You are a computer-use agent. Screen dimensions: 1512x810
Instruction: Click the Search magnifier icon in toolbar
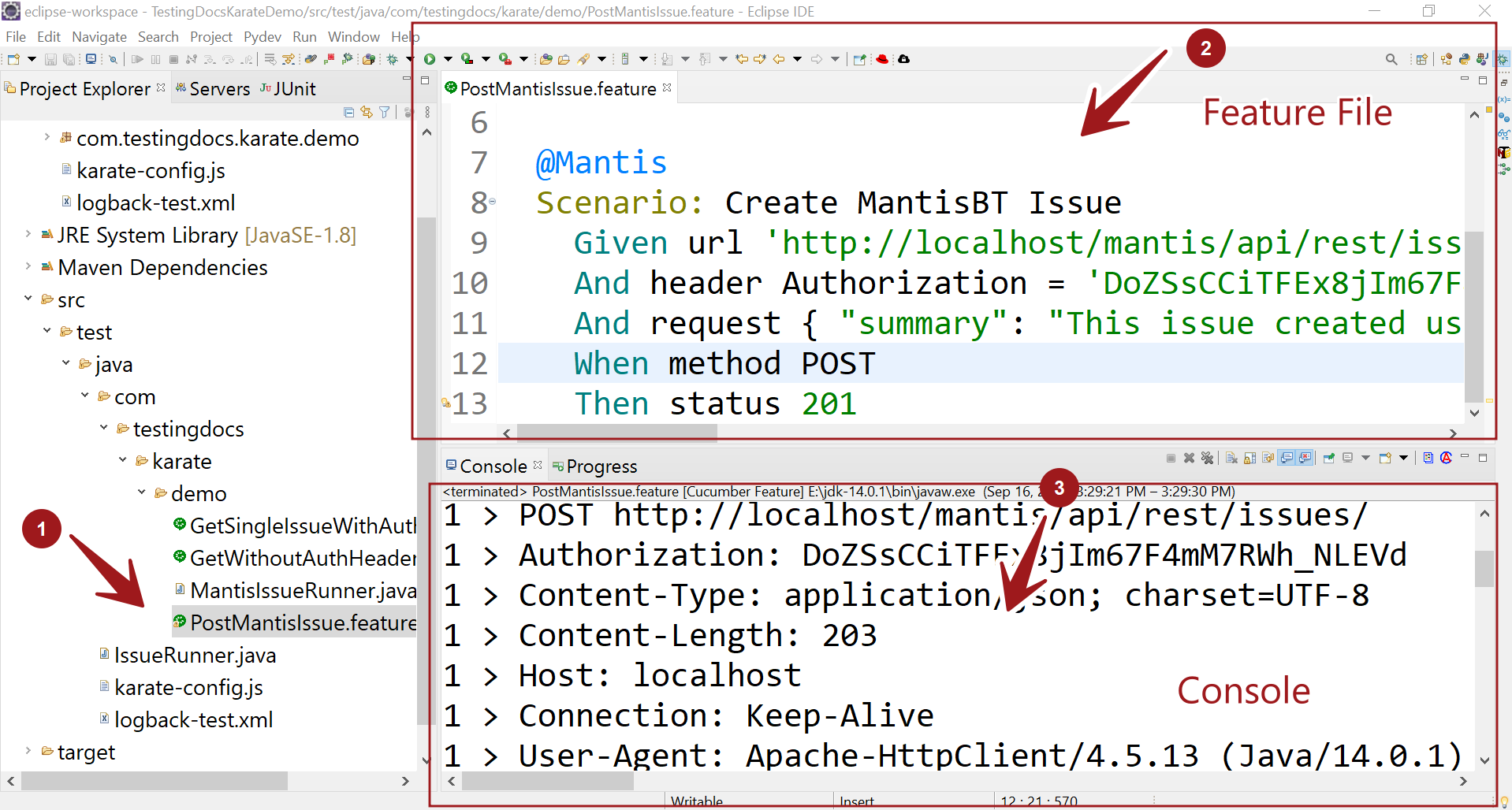(x=1391, y=59)
